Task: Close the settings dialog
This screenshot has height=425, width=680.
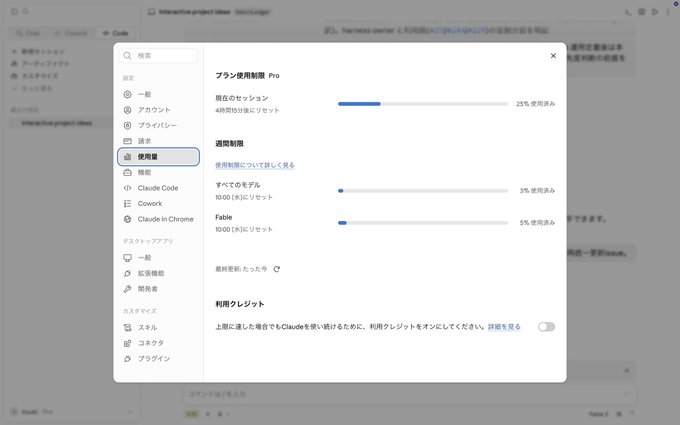Action: coord(553,56)
